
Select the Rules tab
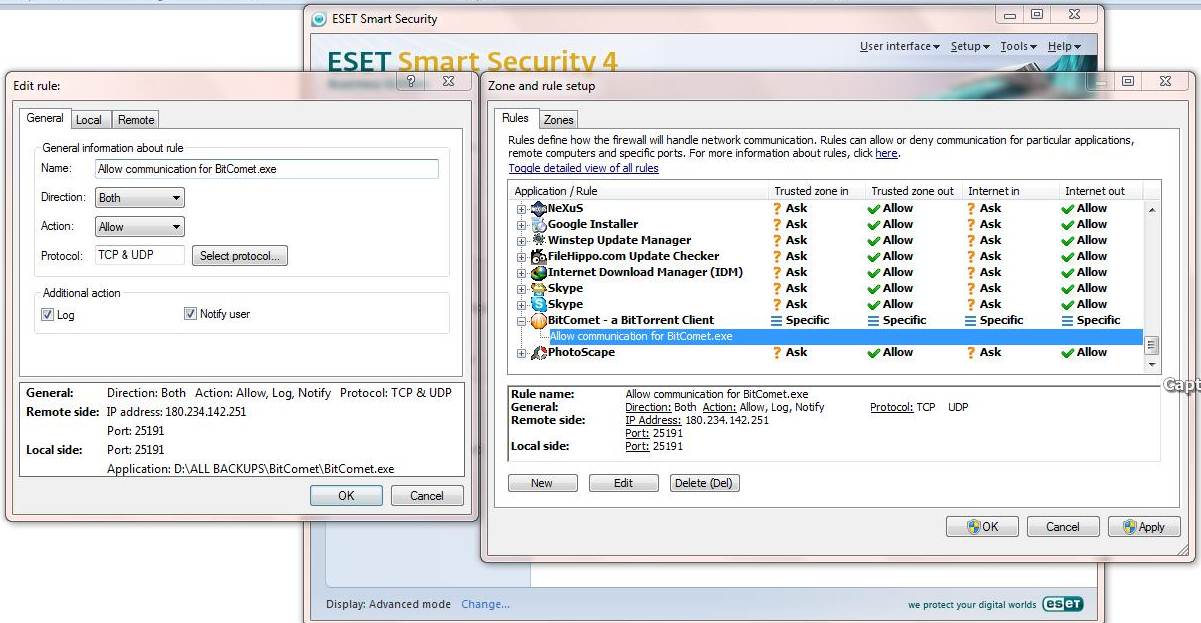pos(516,118)
